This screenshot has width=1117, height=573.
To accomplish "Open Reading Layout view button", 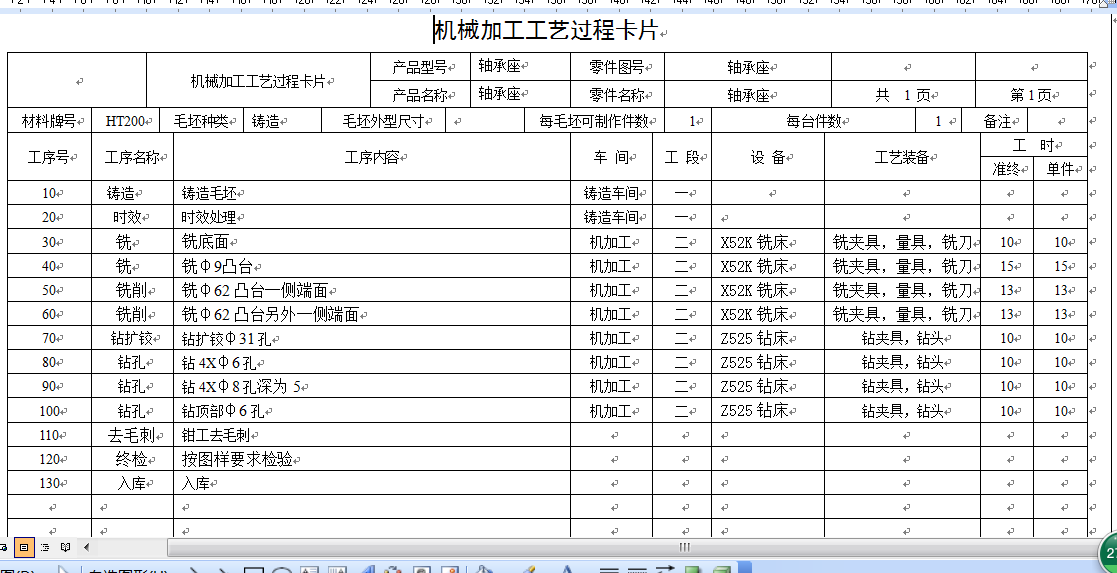I will 65,547.
